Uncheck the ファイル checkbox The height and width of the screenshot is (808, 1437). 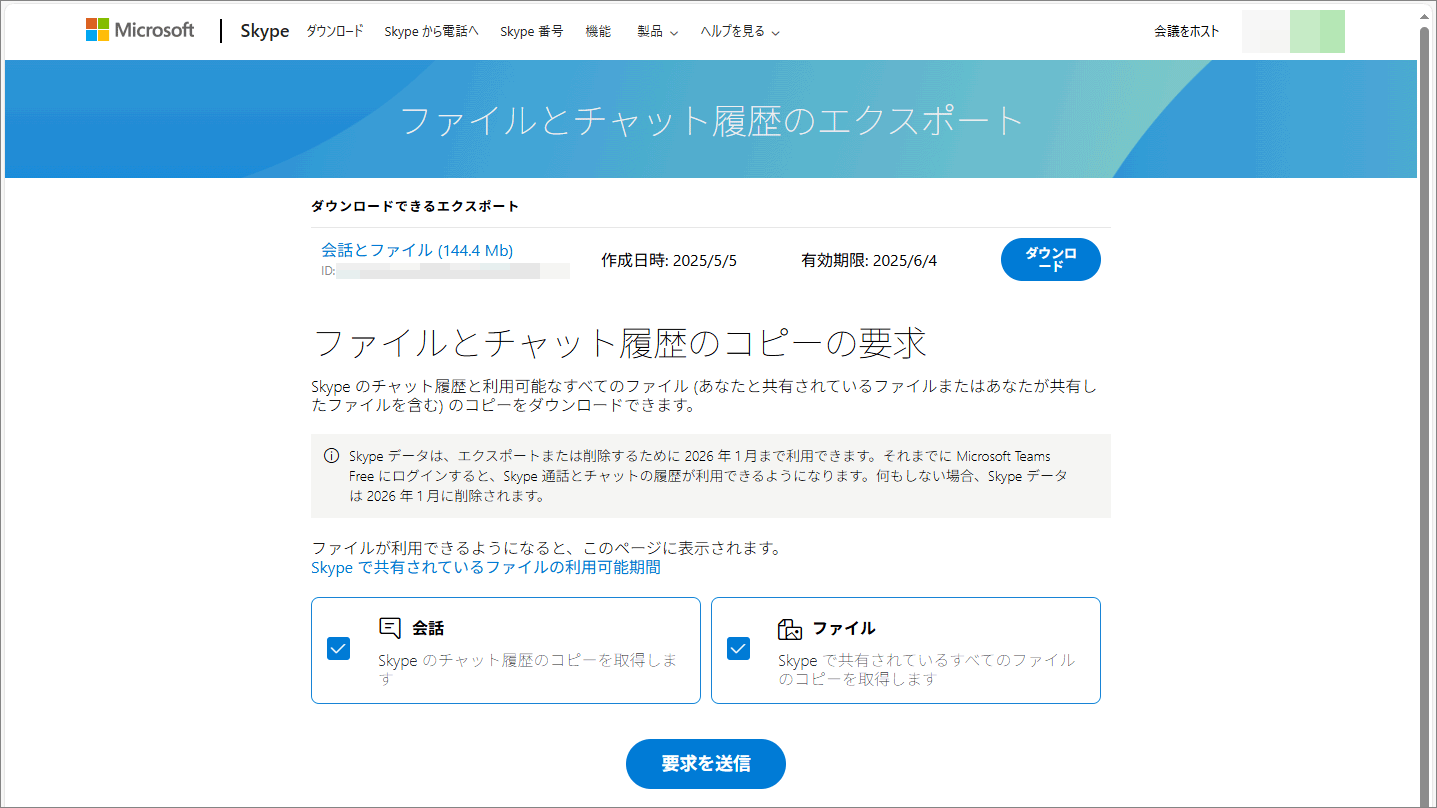pyautogui.click(x=738, y=649)
